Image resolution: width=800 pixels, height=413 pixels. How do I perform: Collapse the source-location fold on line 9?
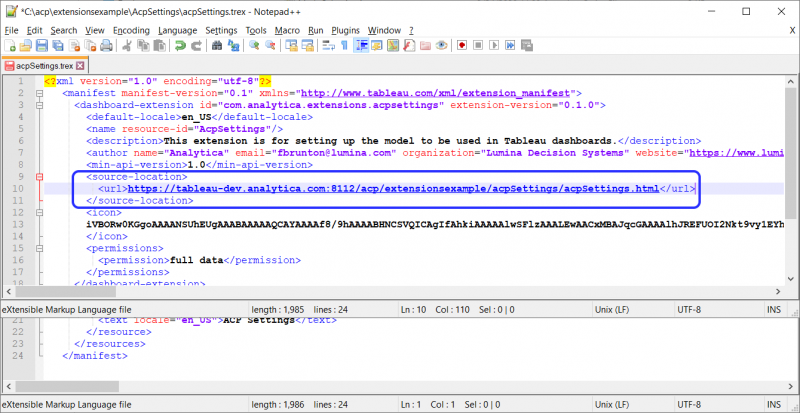tap(39, 177)
